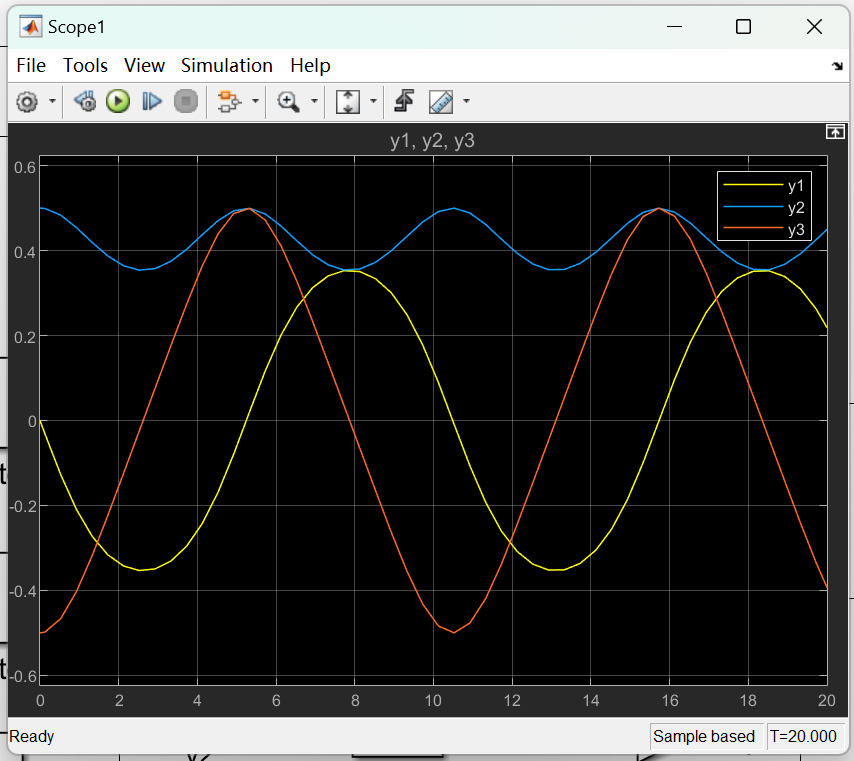Click the Step Back button
The height and width of the screenshot is (761, 854).
tap(86, 101)
